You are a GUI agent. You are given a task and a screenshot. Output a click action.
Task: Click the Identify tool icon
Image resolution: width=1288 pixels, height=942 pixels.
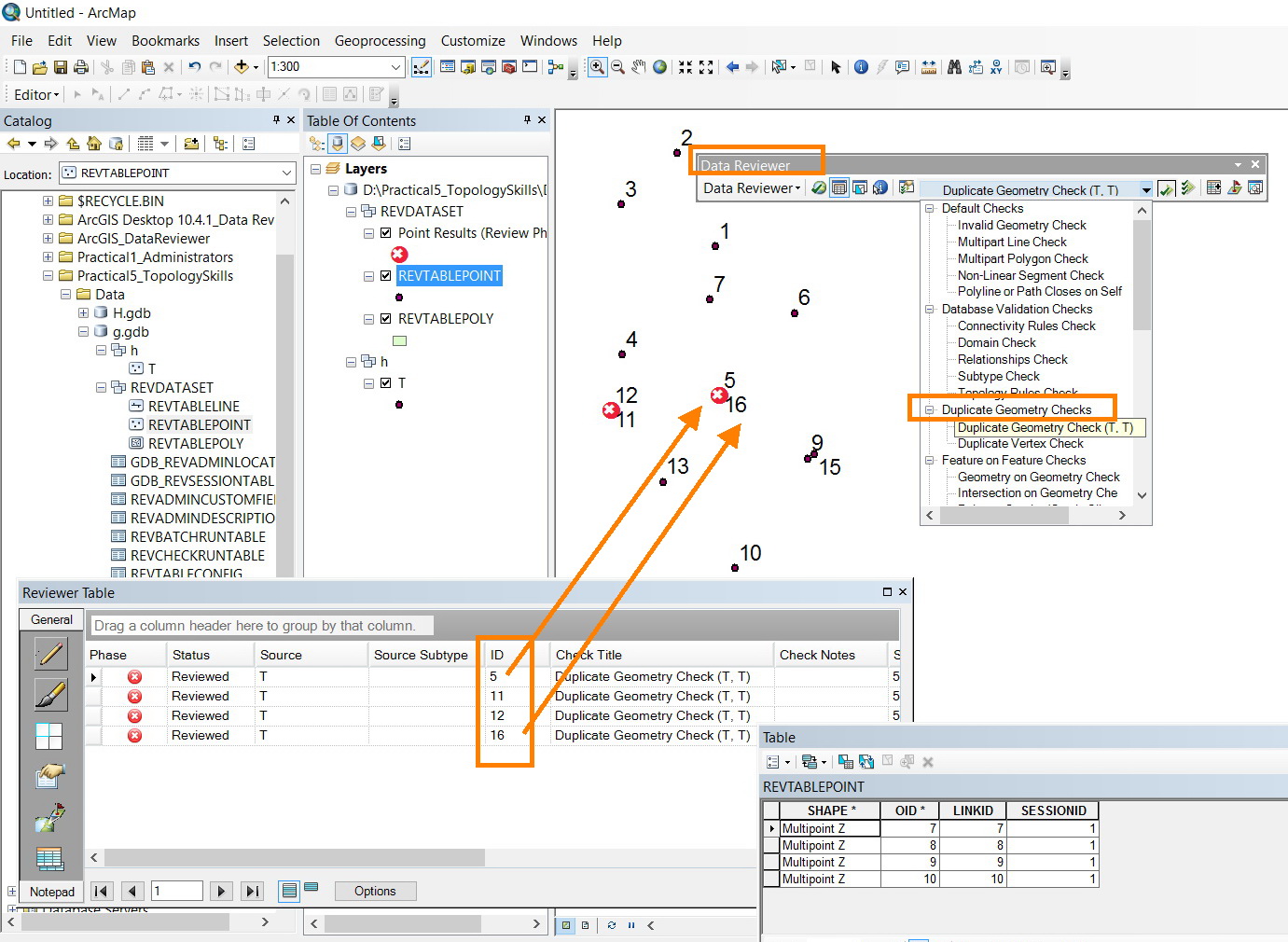pos(861,67)
